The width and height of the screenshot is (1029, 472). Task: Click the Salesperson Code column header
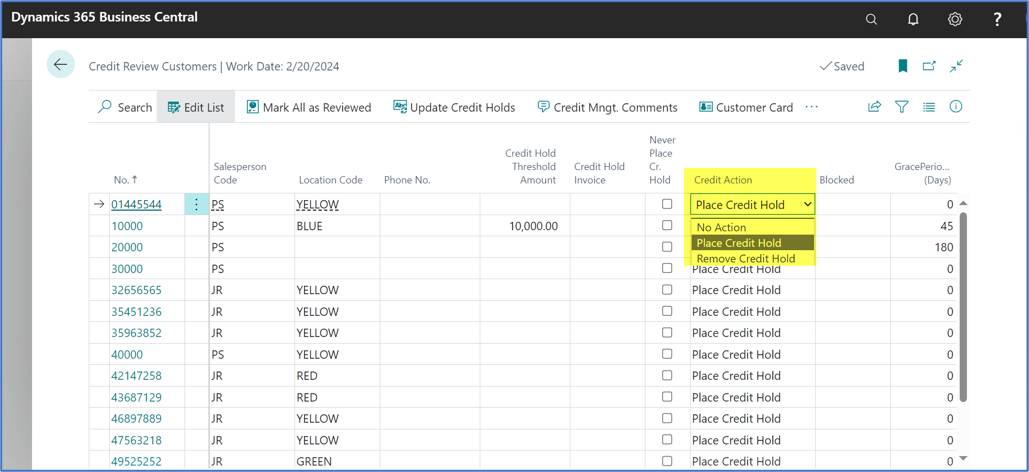pos(240,173)
